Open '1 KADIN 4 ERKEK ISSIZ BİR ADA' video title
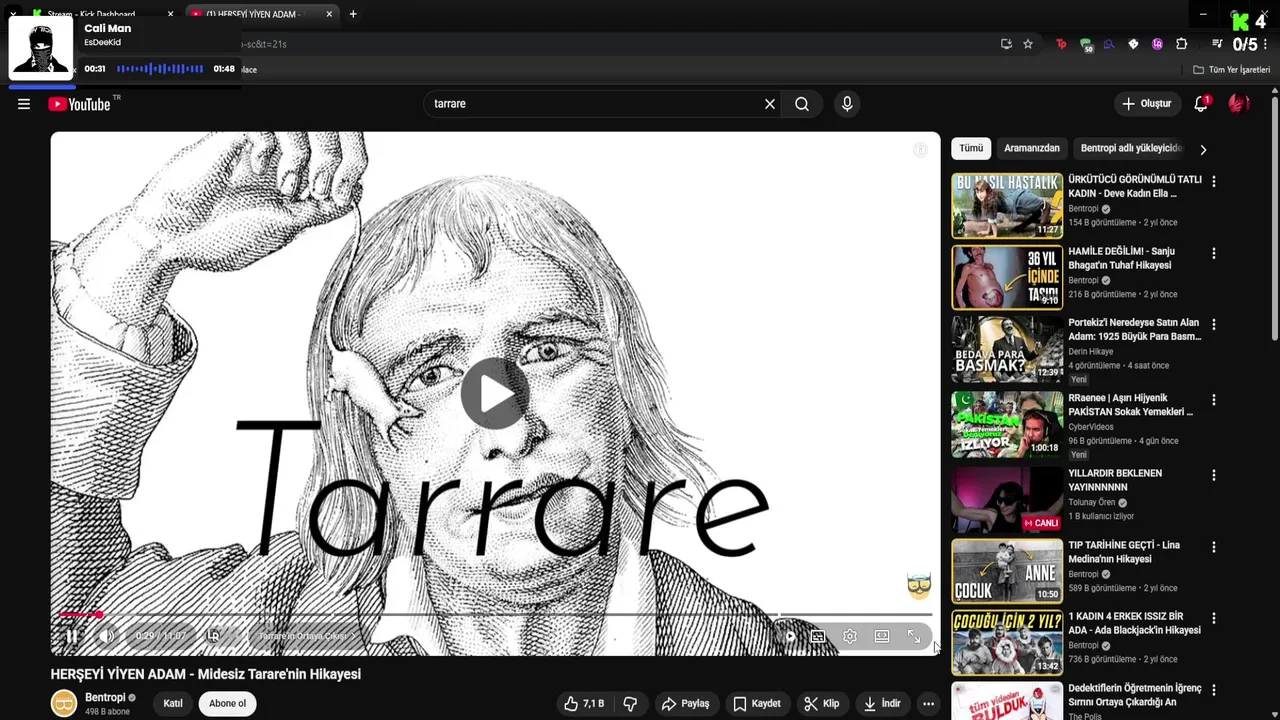 pyautogui.click(x=1134, y=623)
